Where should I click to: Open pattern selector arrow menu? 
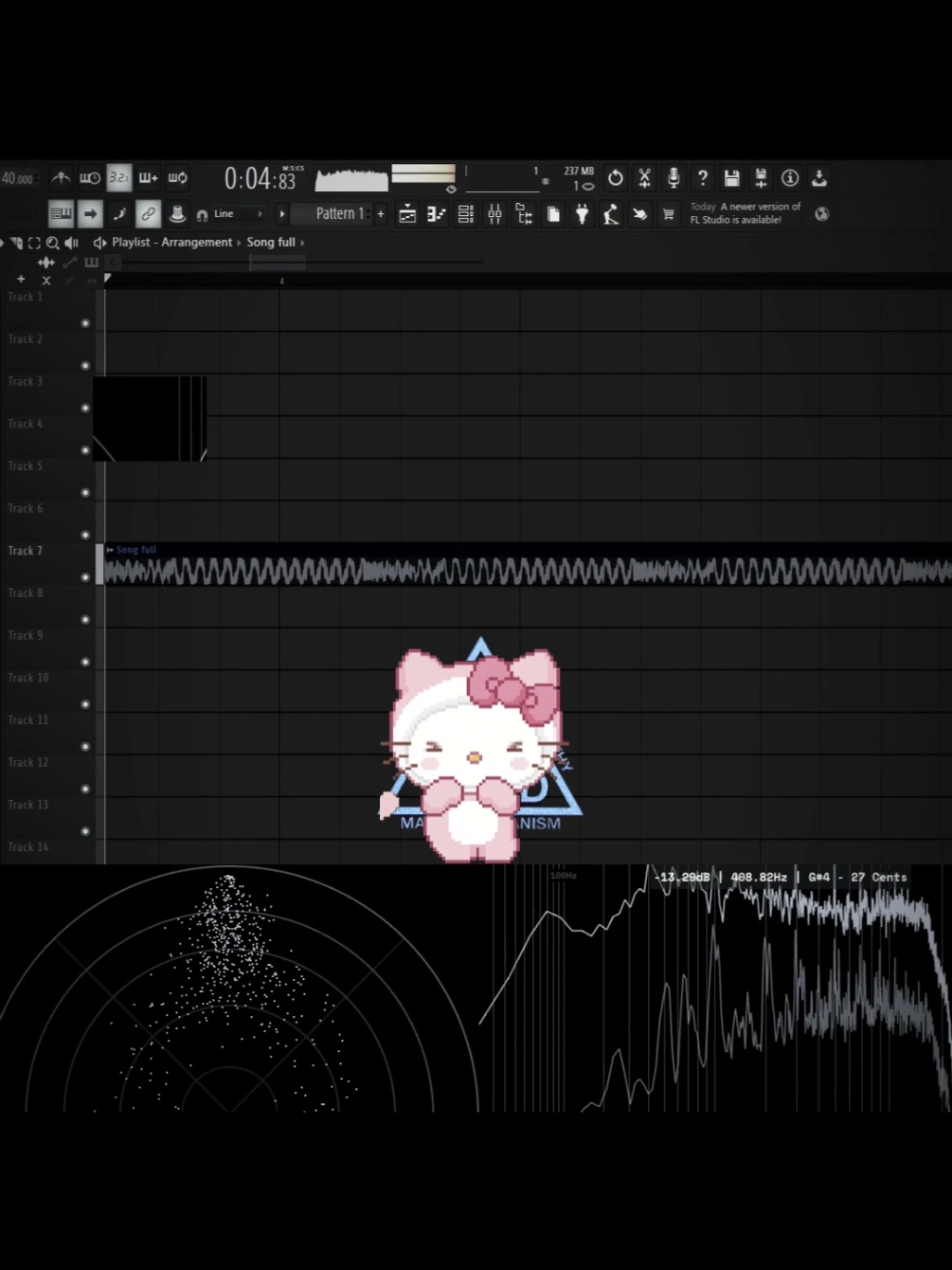pos(281,214)
